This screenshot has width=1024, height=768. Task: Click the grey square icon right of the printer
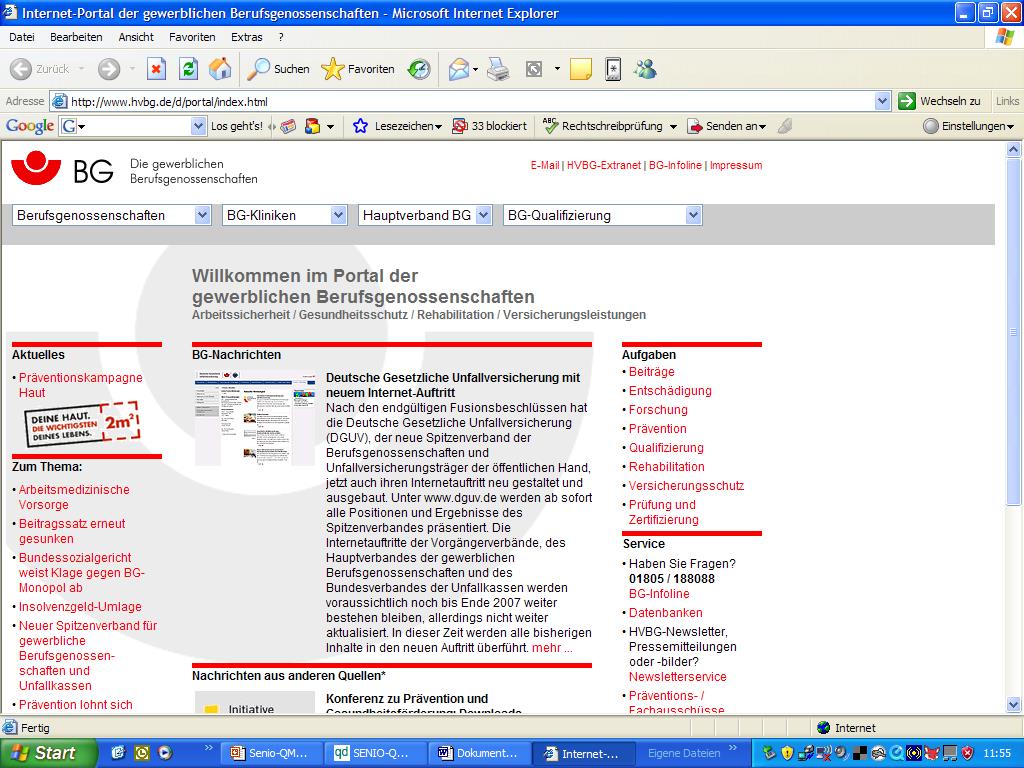[x=534, y=69]
